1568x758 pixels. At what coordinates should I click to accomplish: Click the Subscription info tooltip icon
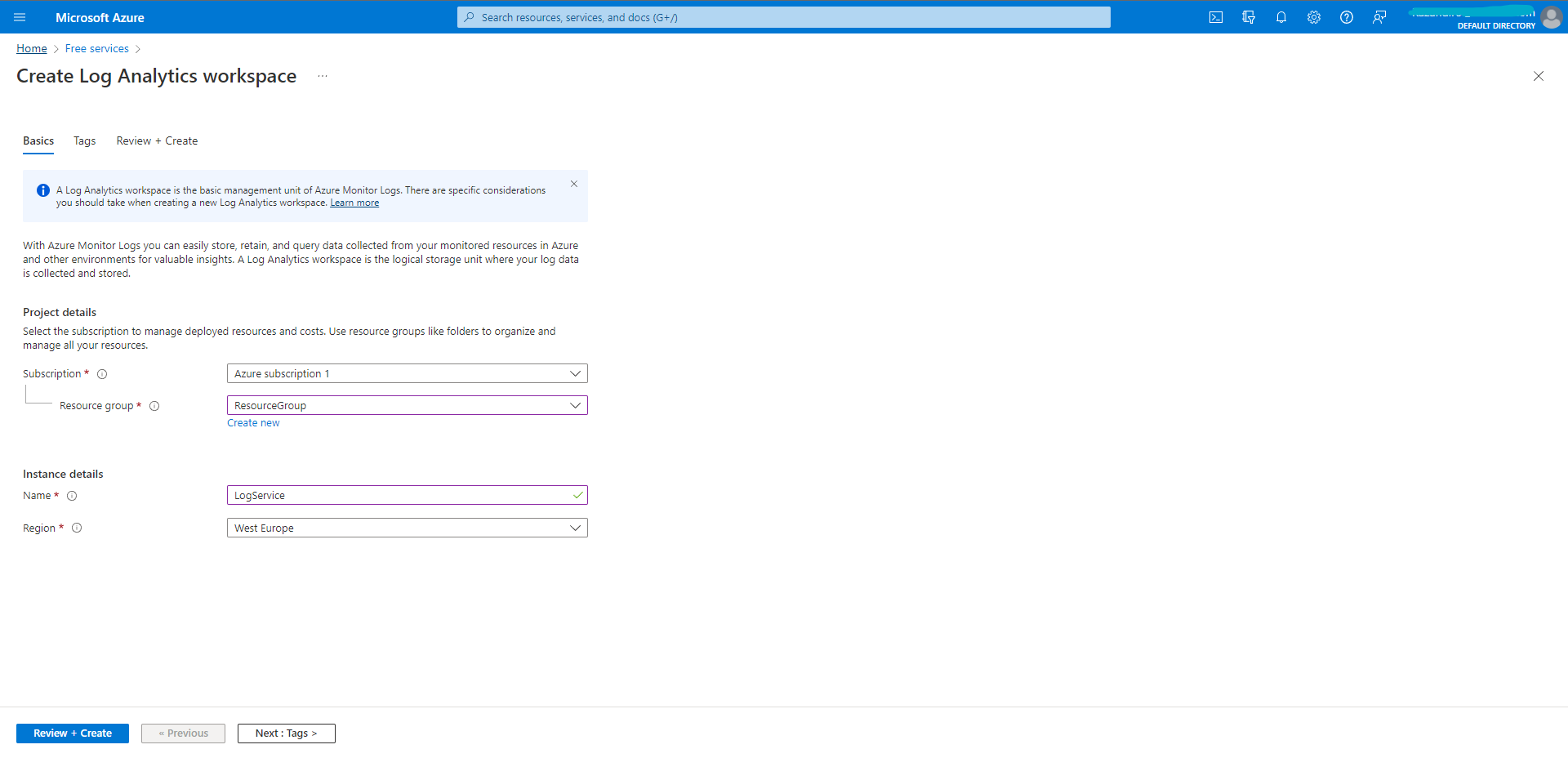click(102, 373)
